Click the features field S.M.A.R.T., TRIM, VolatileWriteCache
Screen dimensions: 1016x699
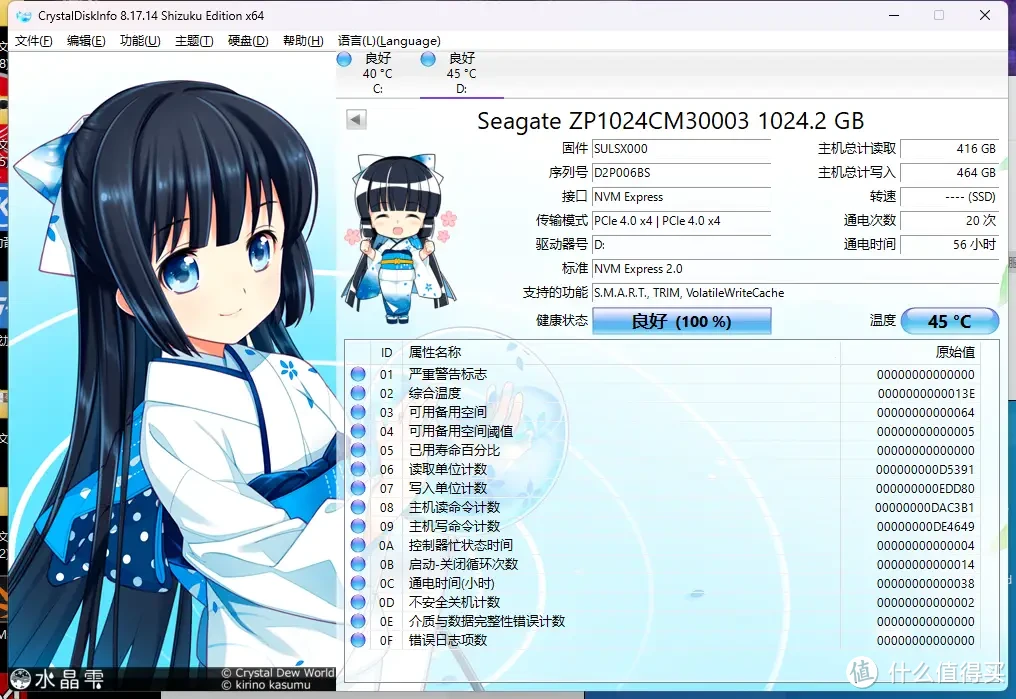point(795,293)
